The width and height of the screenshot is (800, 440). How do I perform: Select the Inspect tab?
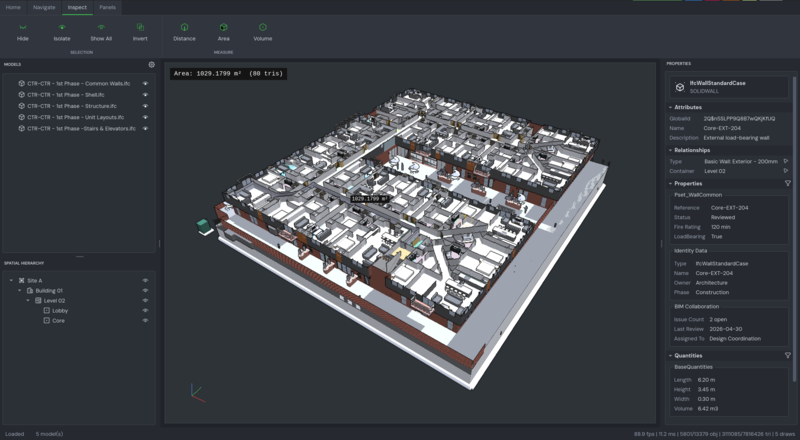[x=78, y=7]
